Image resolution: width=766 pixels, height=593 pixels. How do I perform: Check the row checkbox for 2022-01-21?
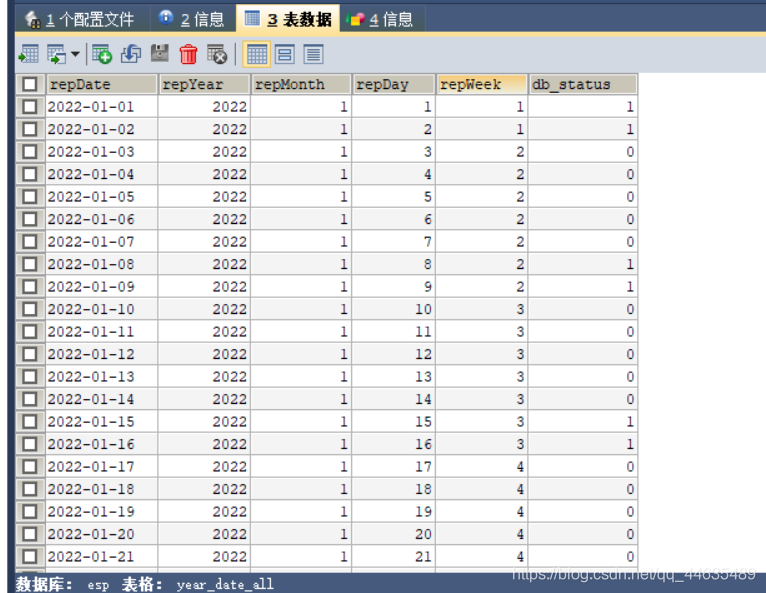coord(30,556)
